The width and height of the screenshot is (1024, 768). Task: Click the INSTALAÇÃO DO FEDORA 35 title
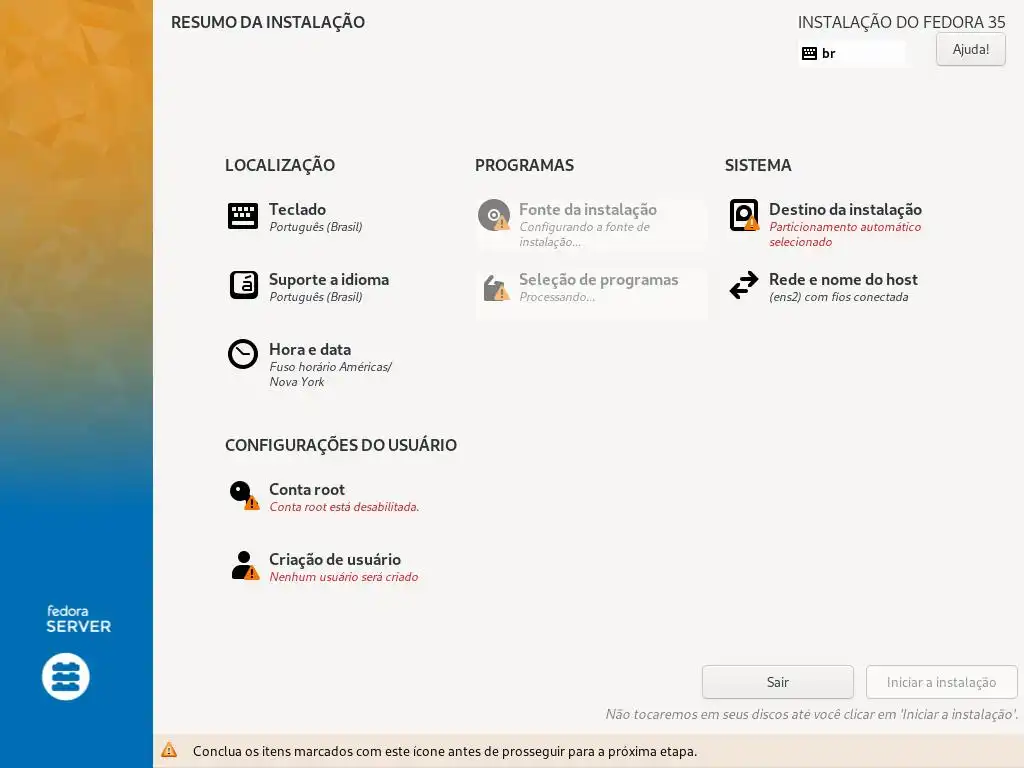(901, 22)
